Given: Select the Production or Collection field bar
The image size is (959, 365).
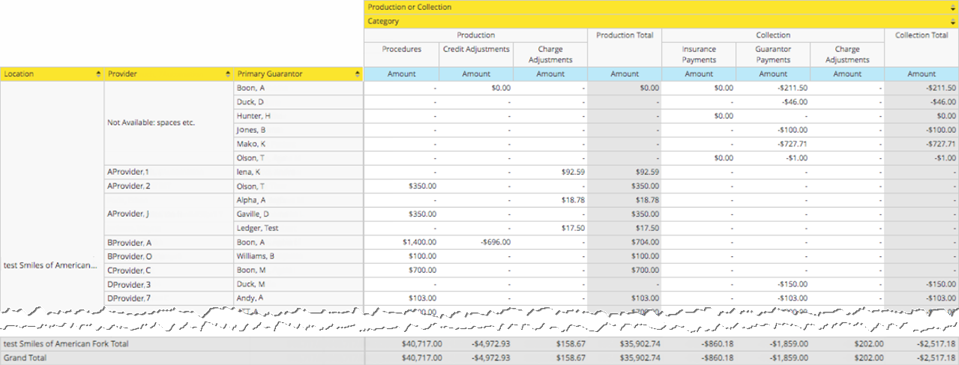Looking at the screenshot, I should tap(661, 7).
